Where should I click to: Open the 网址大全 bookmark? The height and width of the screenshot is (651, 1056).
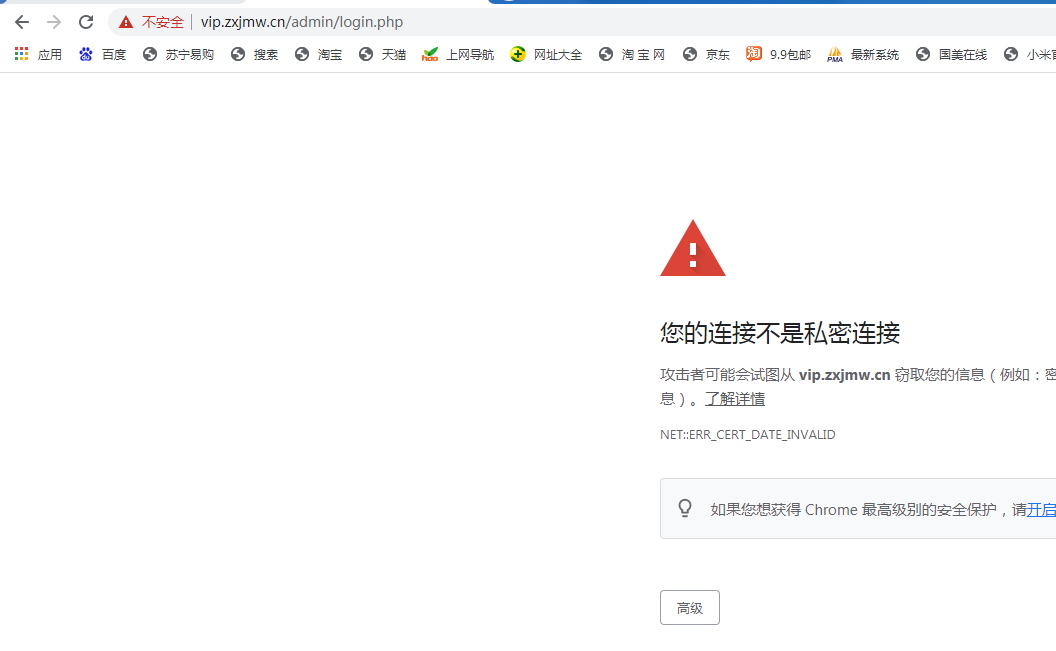coord(546,54)
